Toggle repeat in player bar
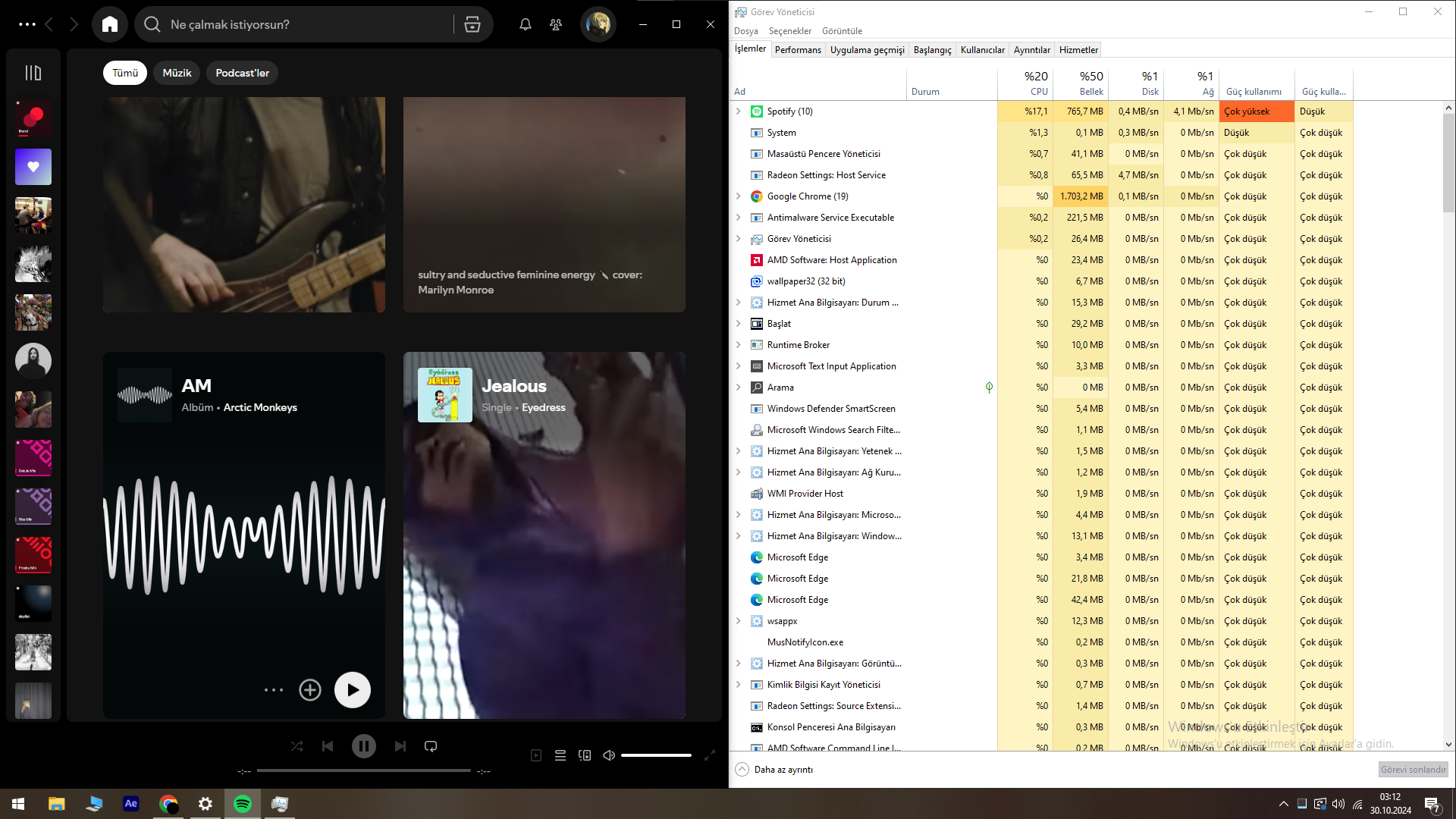Viewport: 1456px width, 819px height. coord(431,746)
